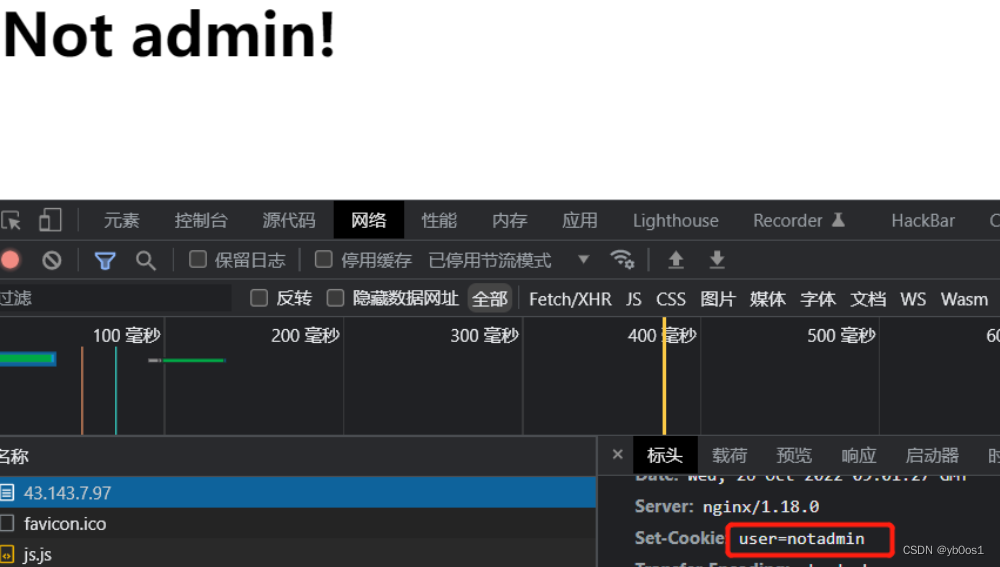Click the Not admin! page heading

pos(170,34)
